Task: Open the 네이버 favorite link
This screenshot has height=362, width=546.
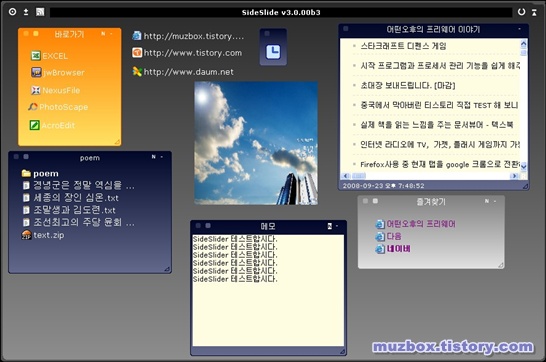Action: (393, 249)
